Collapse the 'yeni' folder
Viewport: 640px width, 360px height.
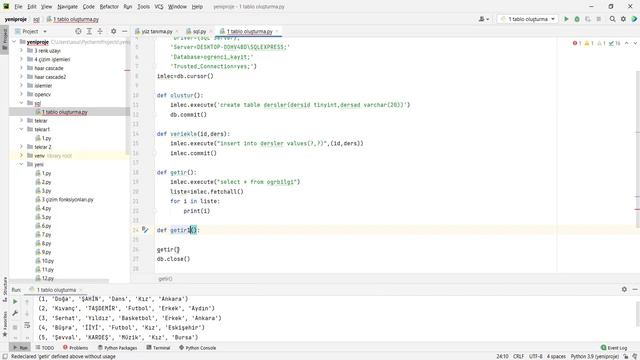click(22, 164)
